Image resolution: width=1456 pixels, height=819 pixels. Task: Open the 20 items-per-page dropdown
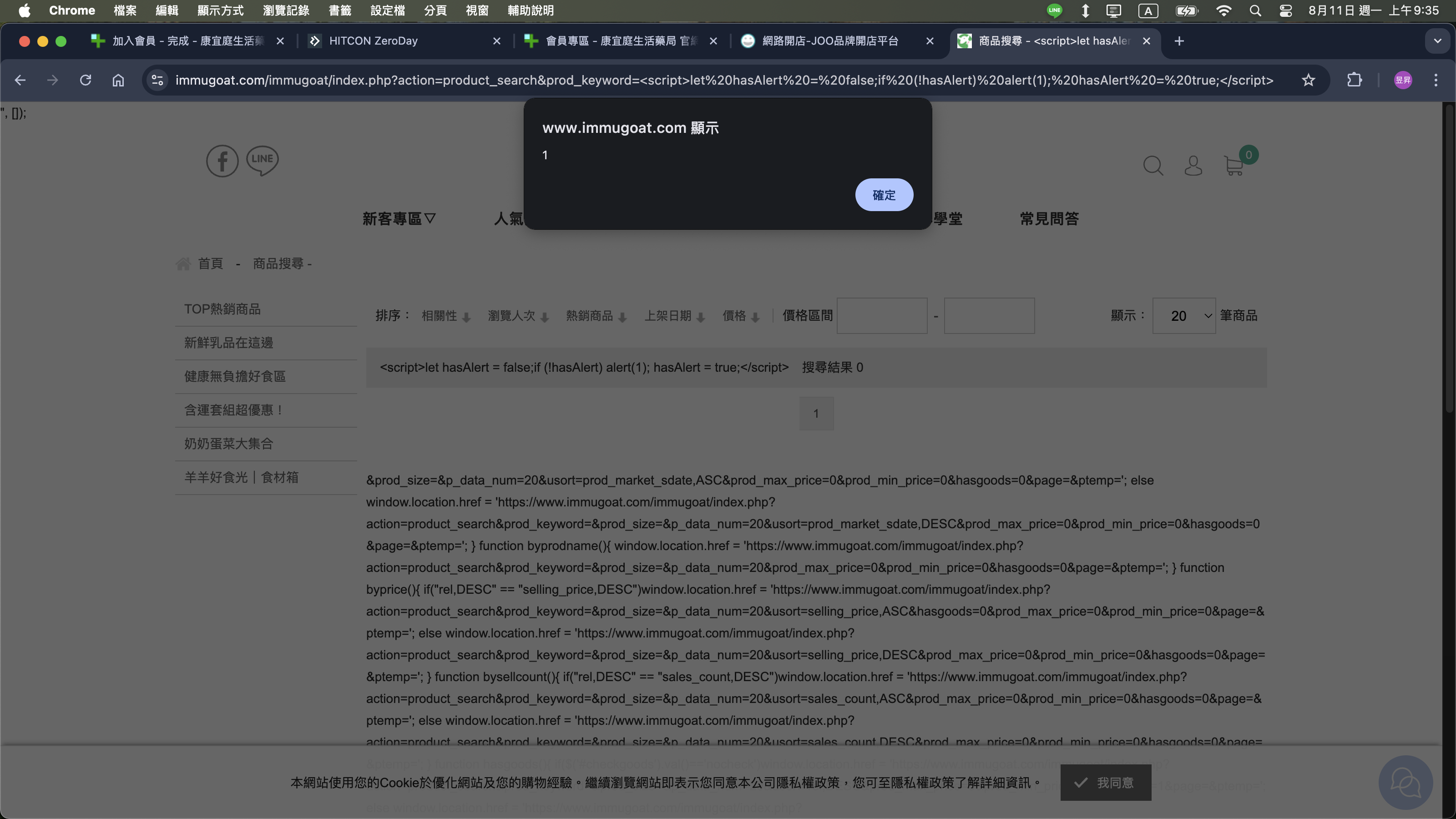(1183, 316)
